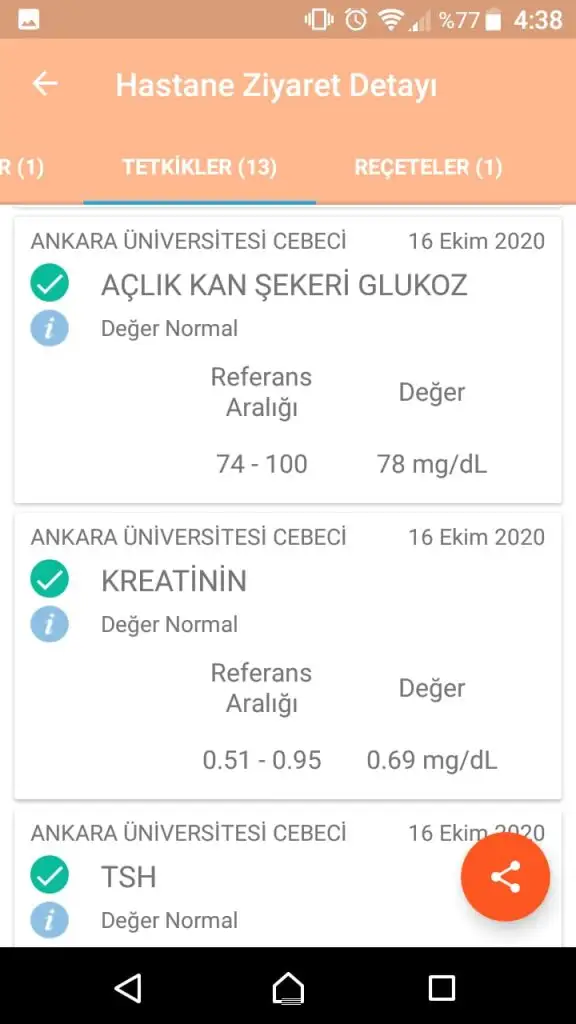Tap the glucose value 78 mg/dL
This screenshot has height=1024, width=576.
point(432,464)
